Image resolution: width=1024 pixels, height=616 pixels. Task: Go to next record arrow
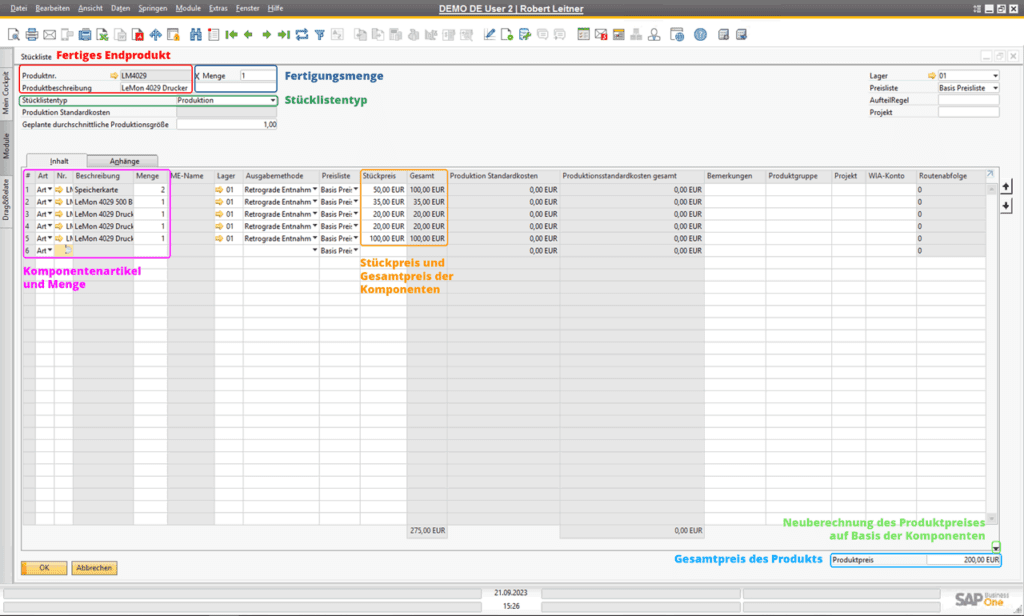click(x=266, y=35)
